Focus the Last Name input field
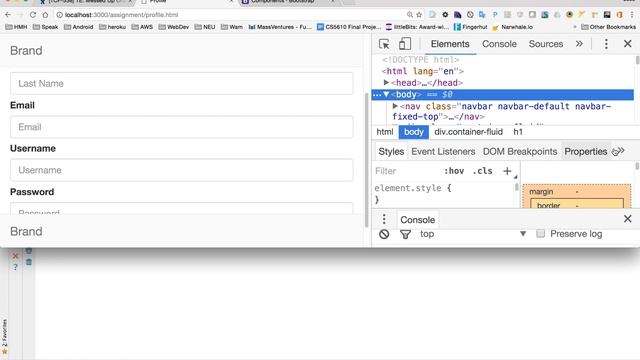This screenshot has height=360, width=640. click(182, 83)
